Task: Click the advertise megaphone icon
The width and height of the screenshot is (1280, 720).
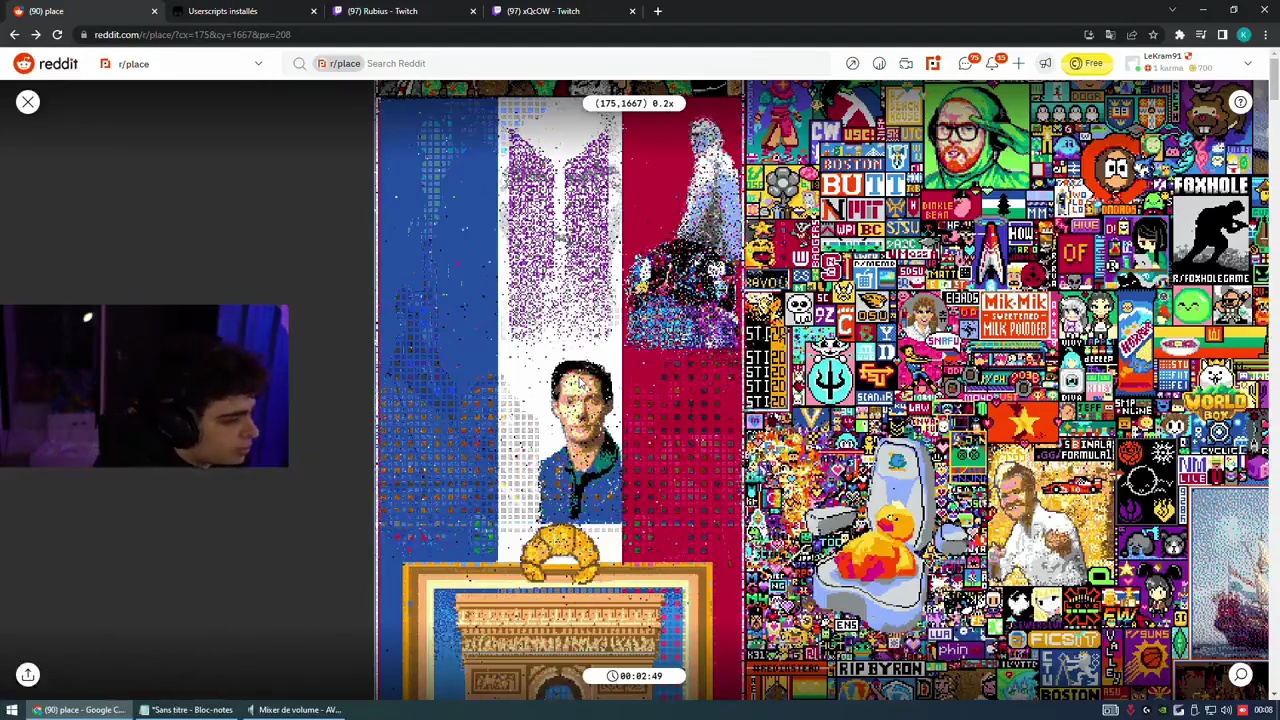Action: tap(1045, 64)
